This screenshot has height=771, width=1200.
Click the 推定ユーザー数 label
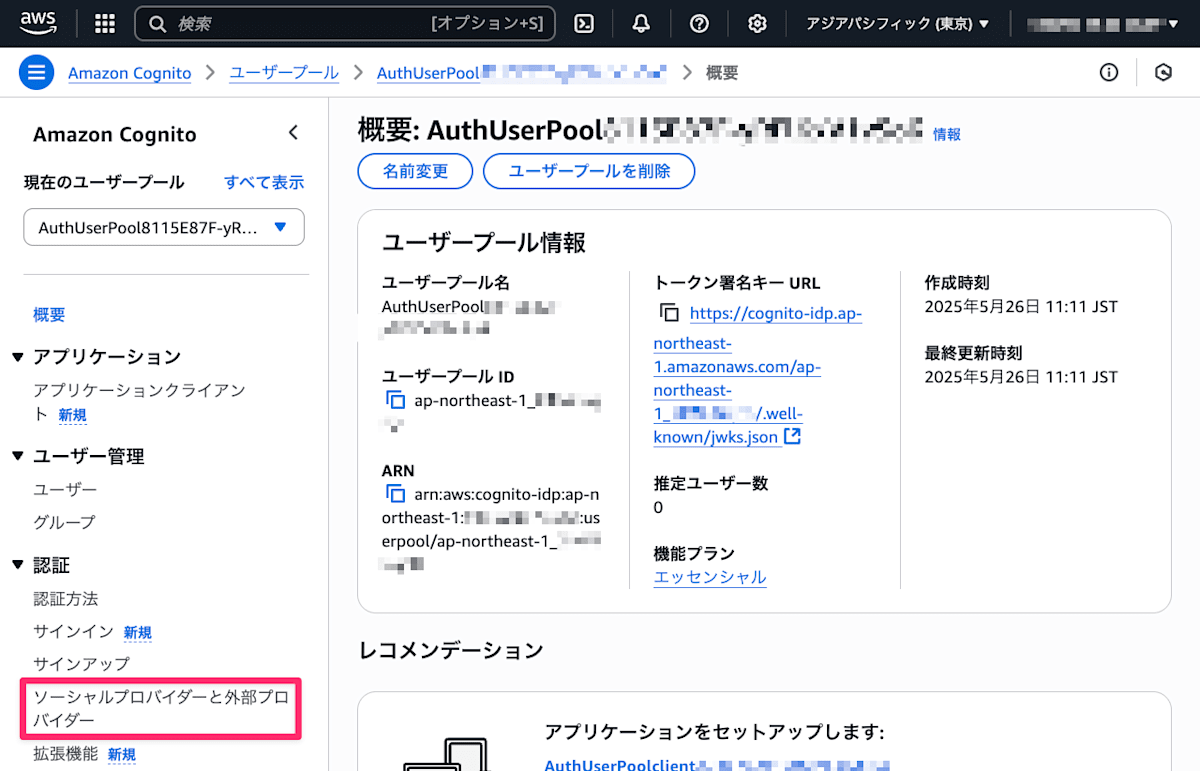pos(711,483)
